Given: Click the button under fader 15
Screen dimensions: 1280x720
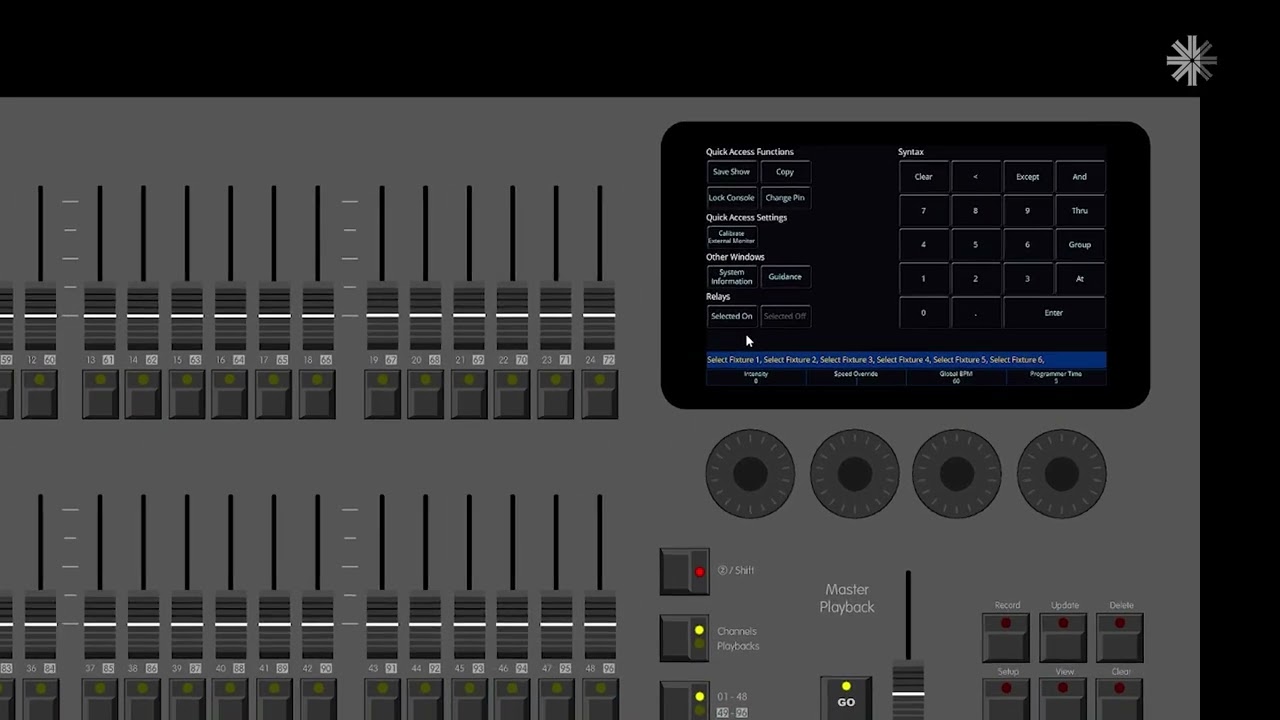Looking at the screenshot, I should click(x=186, y=392).
